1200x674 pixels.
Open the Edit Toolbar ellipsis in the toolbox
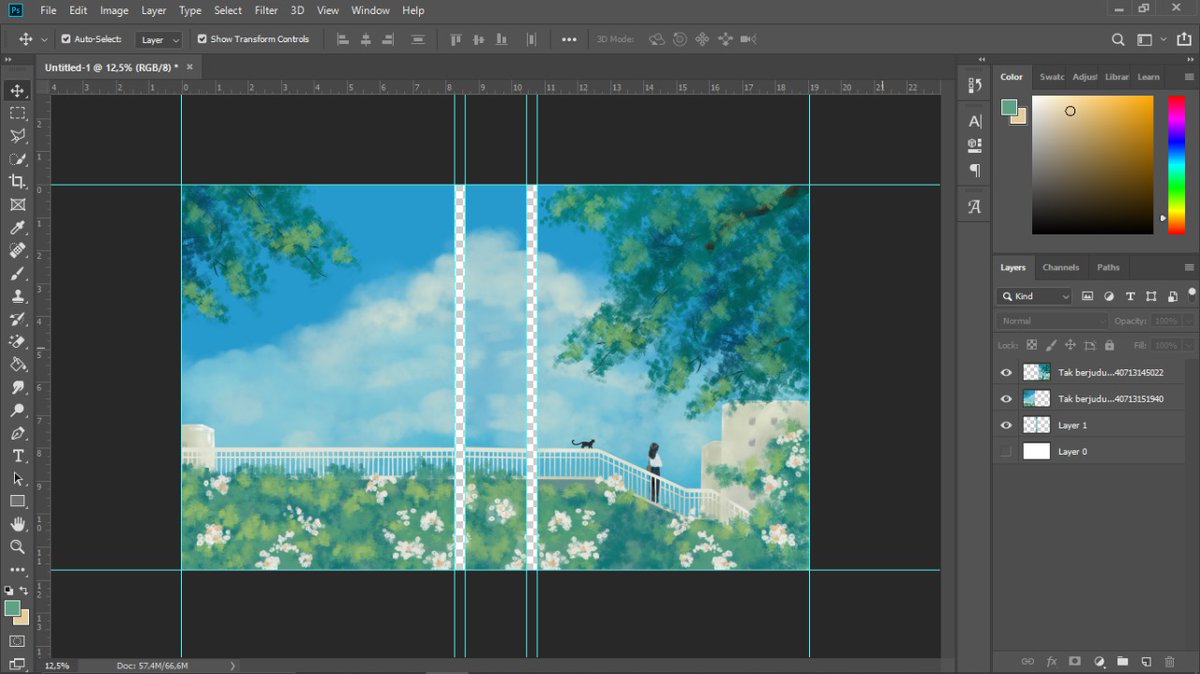click(x=17, y=569)
